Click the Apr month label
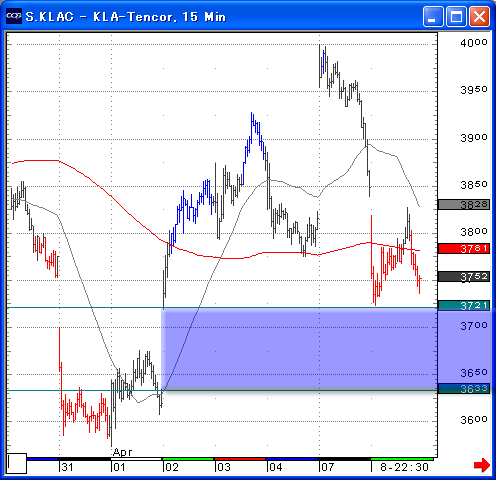The image size is (496, 480). click(x=122, y=452)
